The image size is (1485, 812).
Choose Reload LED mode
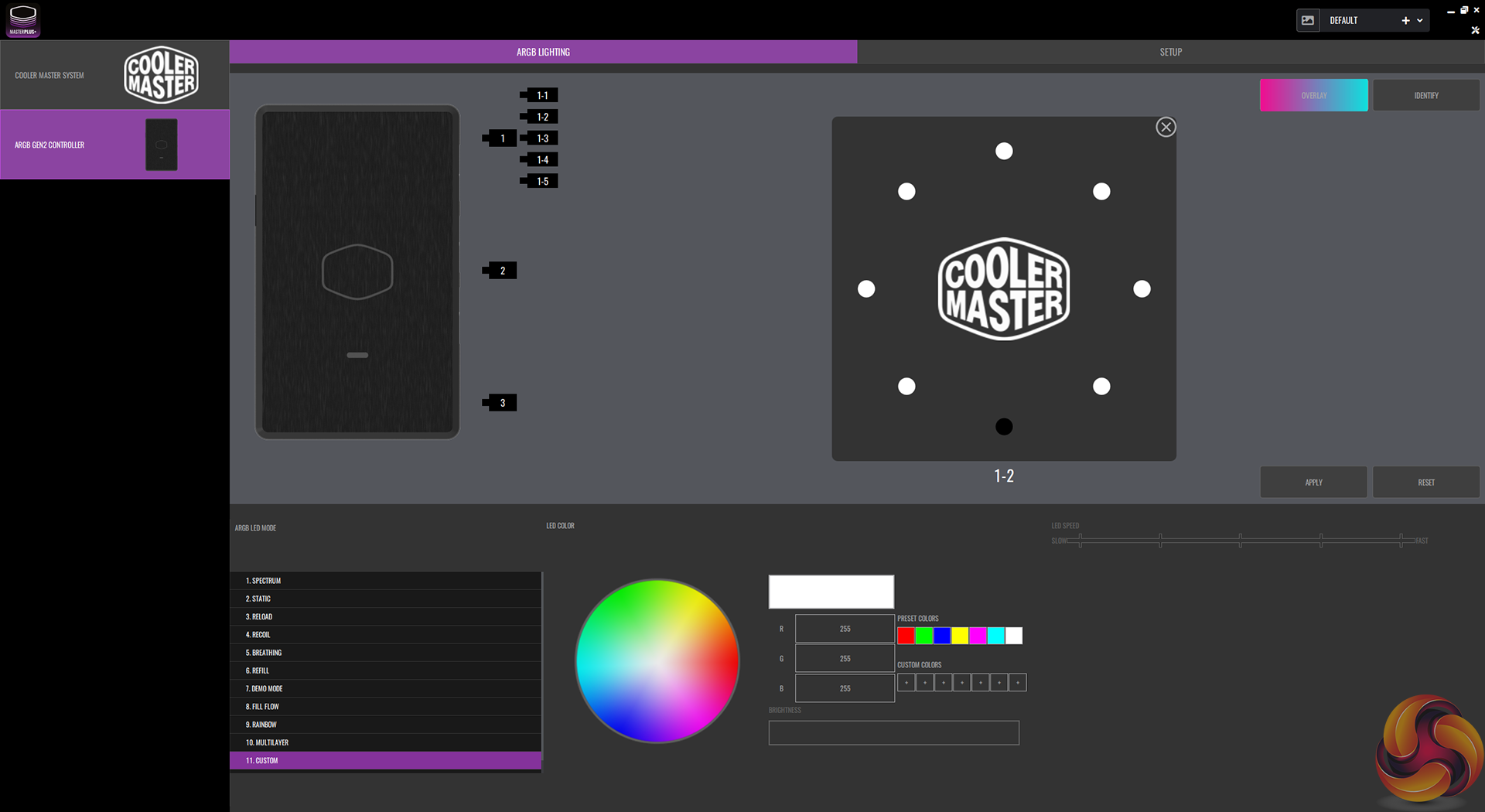385,616
